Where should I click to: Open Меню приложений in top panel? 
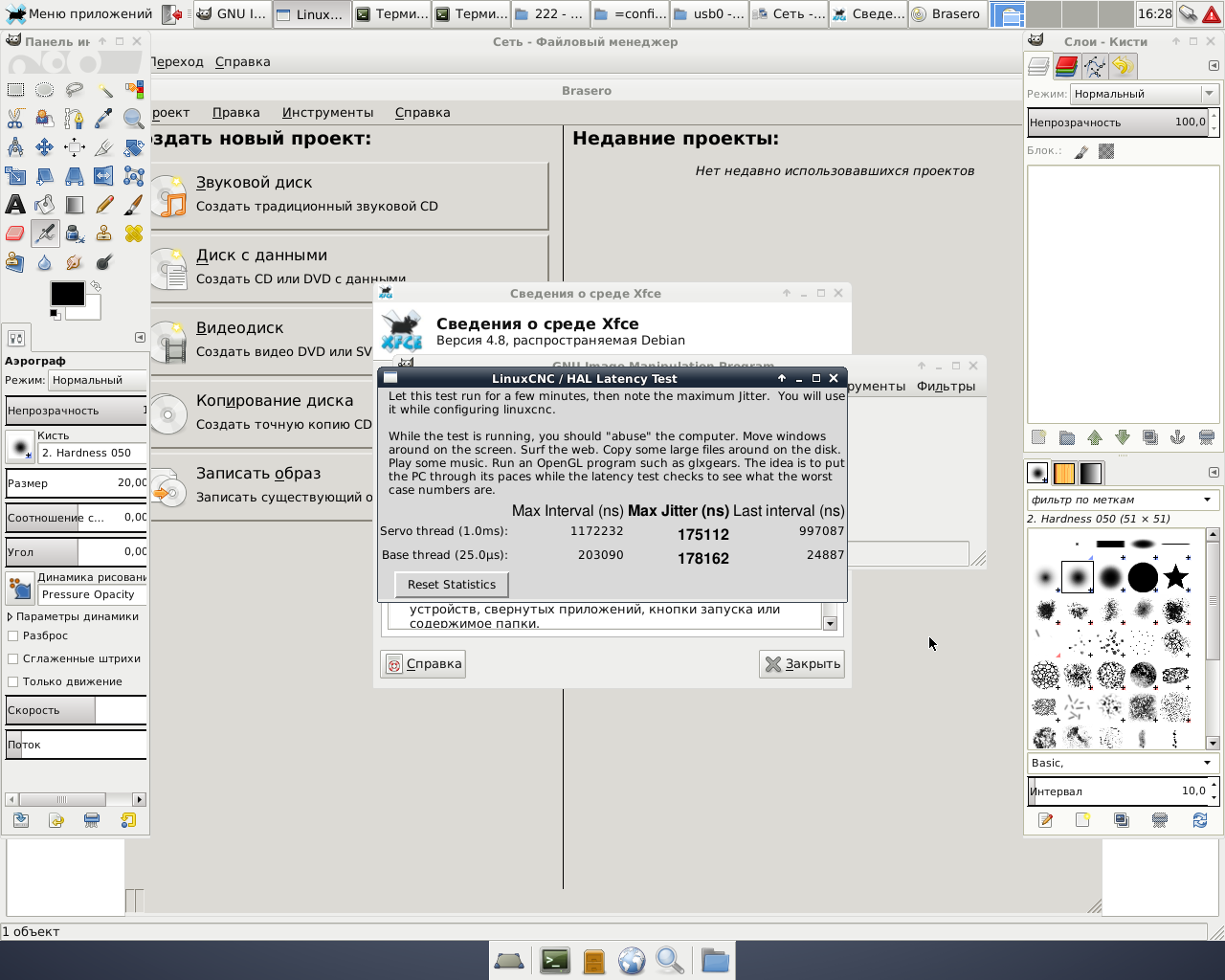click(79, 13)
